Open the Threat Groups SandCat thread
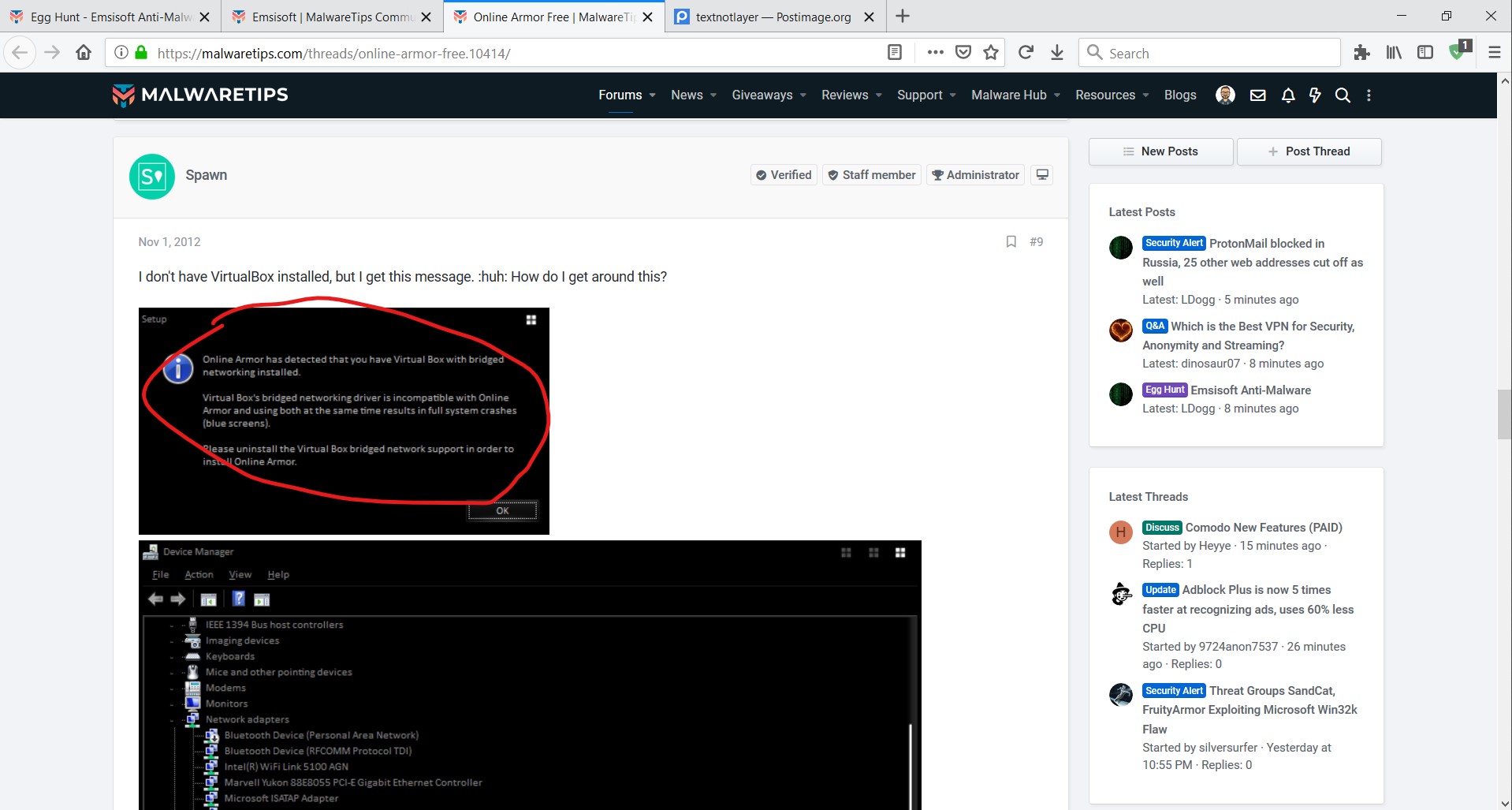 tap(1249, 710)
